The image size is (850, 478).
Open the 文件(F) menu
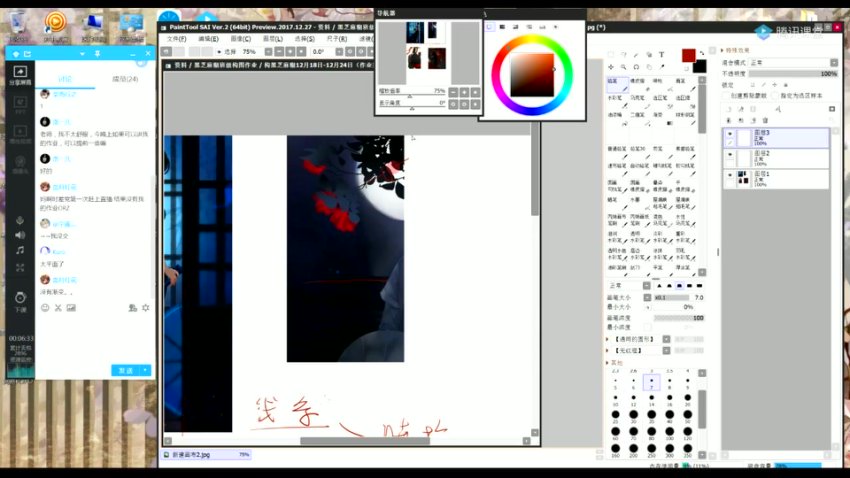(x=176, y=39)
